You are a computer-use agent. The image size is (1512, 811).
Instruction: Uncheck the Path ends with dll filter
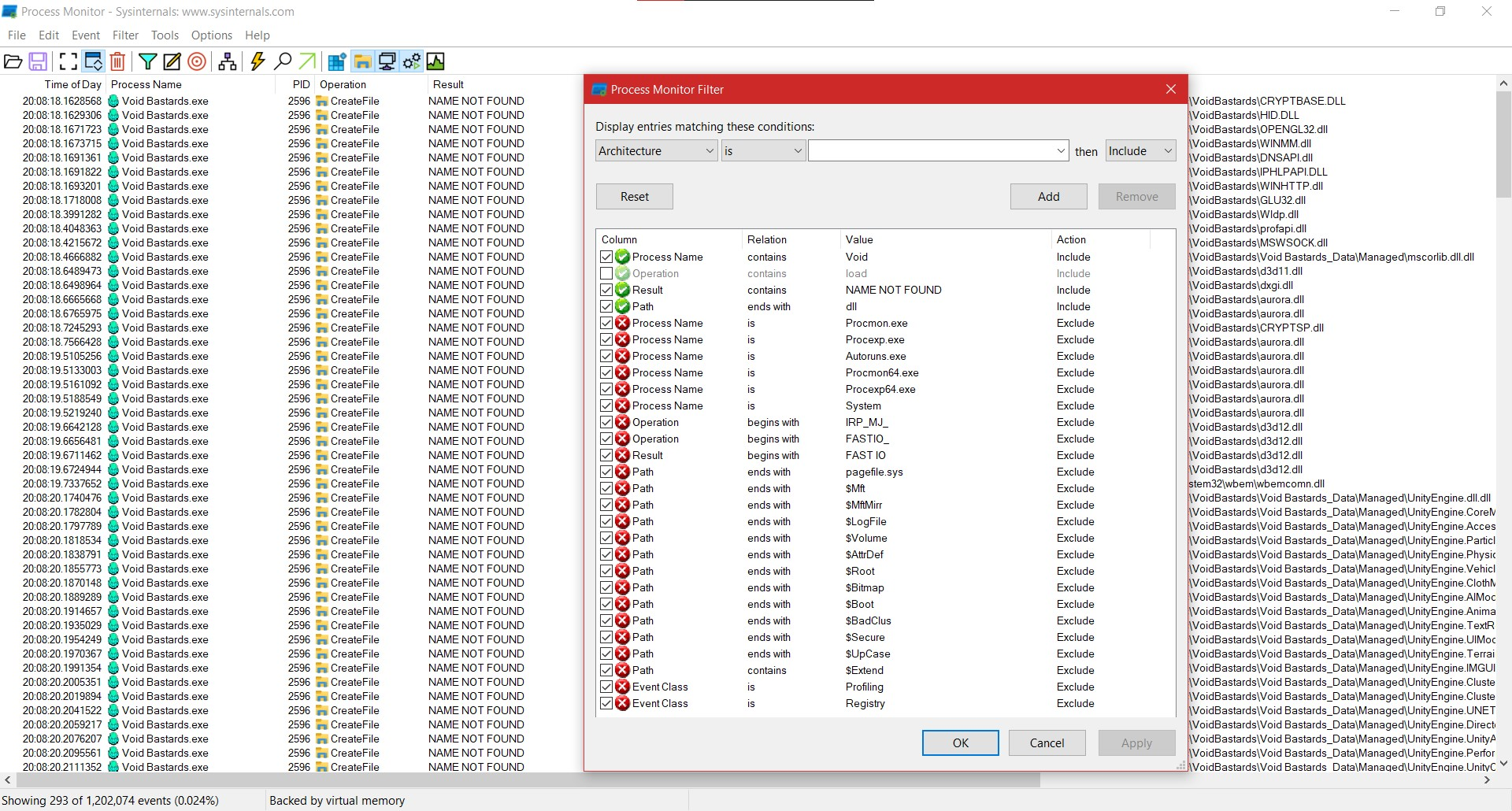point(606,306)
